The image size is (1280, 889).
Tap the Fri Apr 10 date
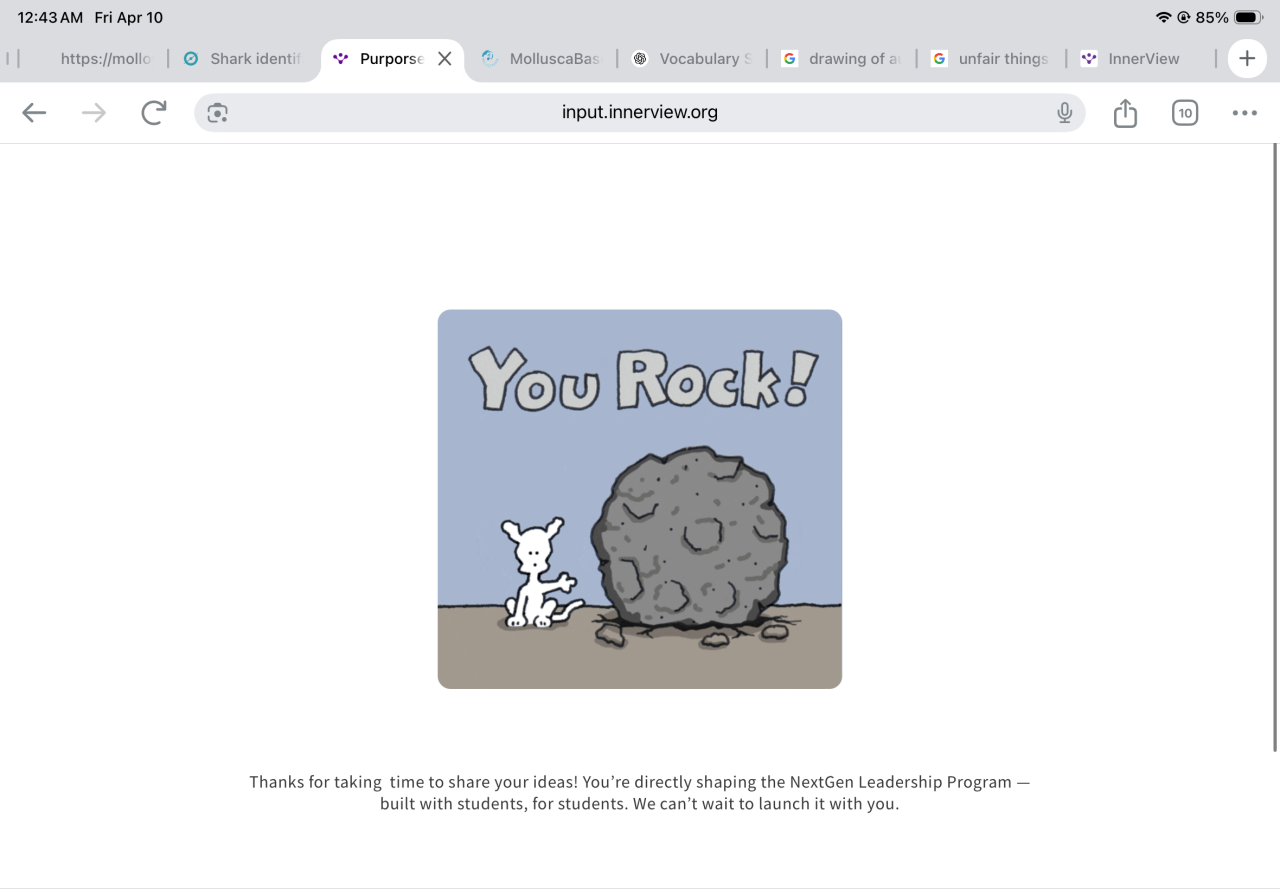pos(129,17)
